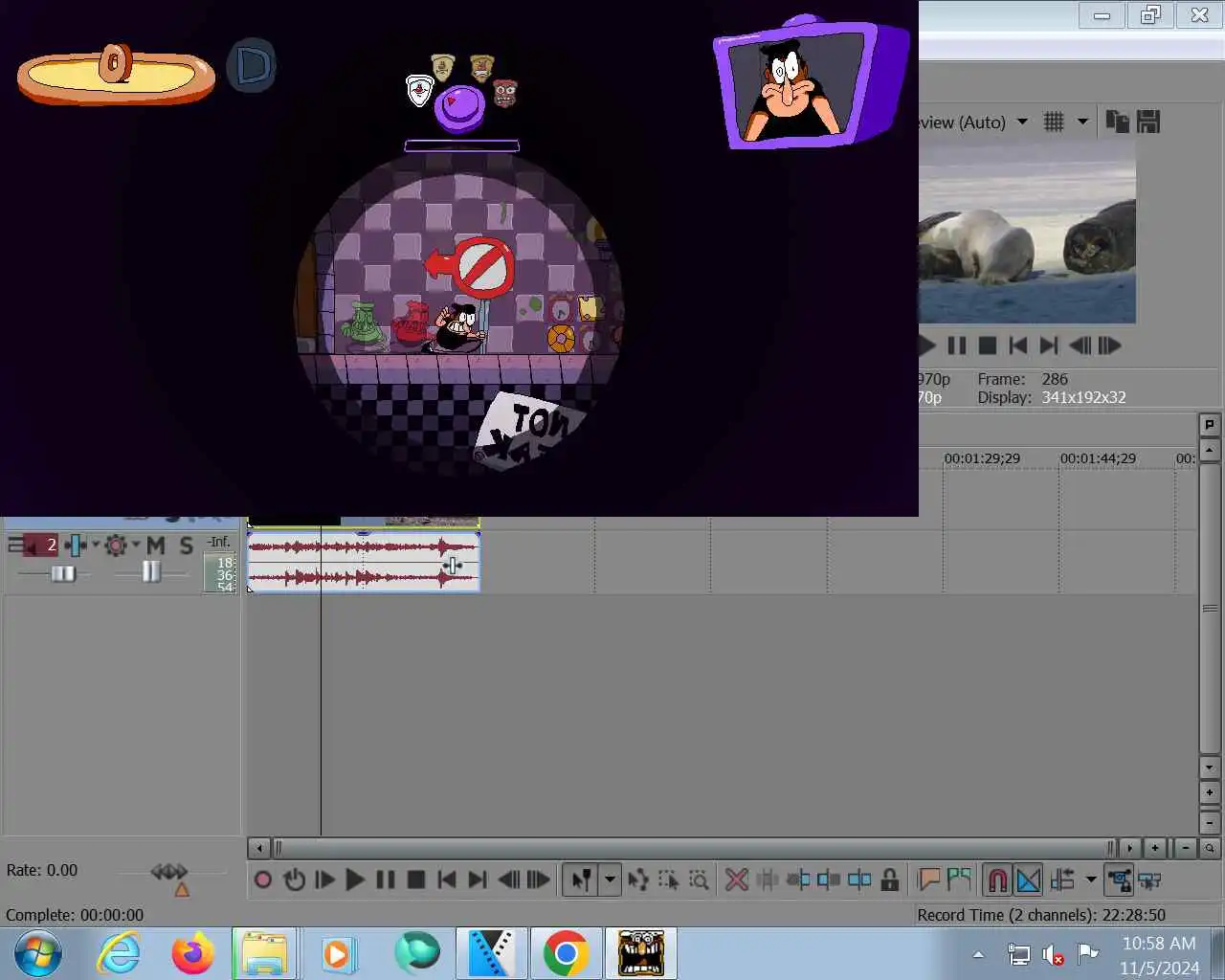Toggle Enable Snapping magnet button
The width and height of the screenshot is (1225, 980).
coord(997,880)
